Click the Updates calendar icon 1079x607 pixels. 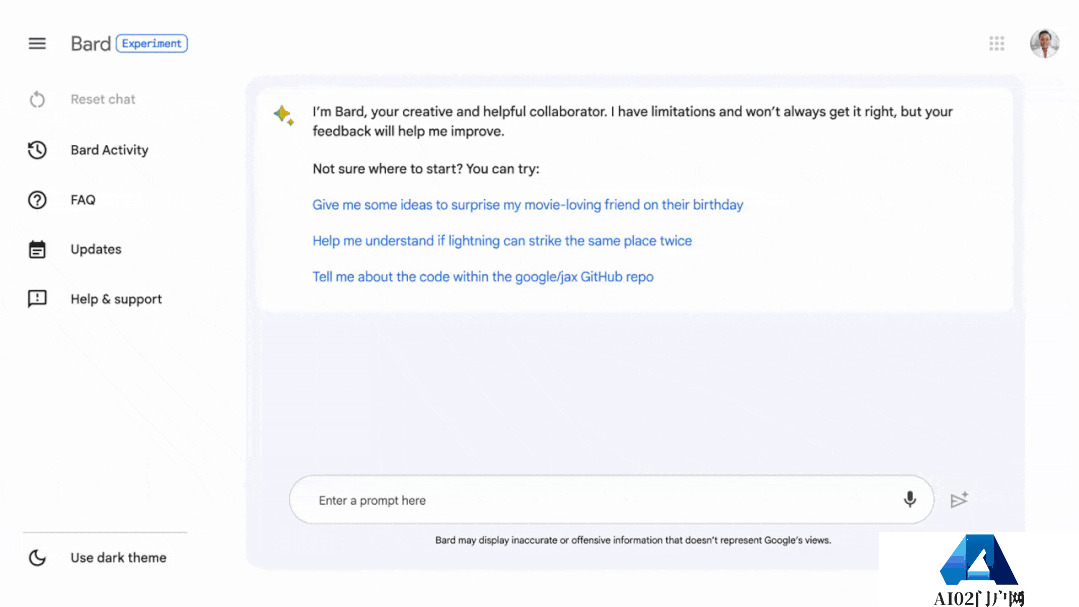pos(37,249)
